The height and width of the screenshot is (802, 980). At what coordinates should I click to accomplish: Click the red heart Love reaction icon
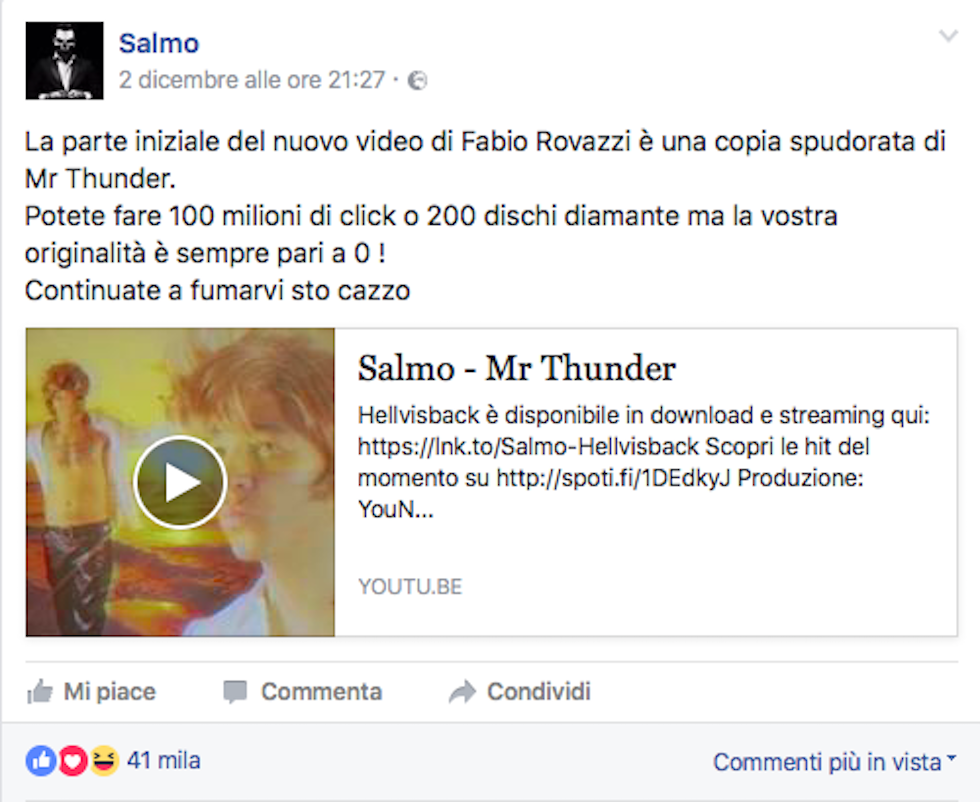tap(72, 761)
